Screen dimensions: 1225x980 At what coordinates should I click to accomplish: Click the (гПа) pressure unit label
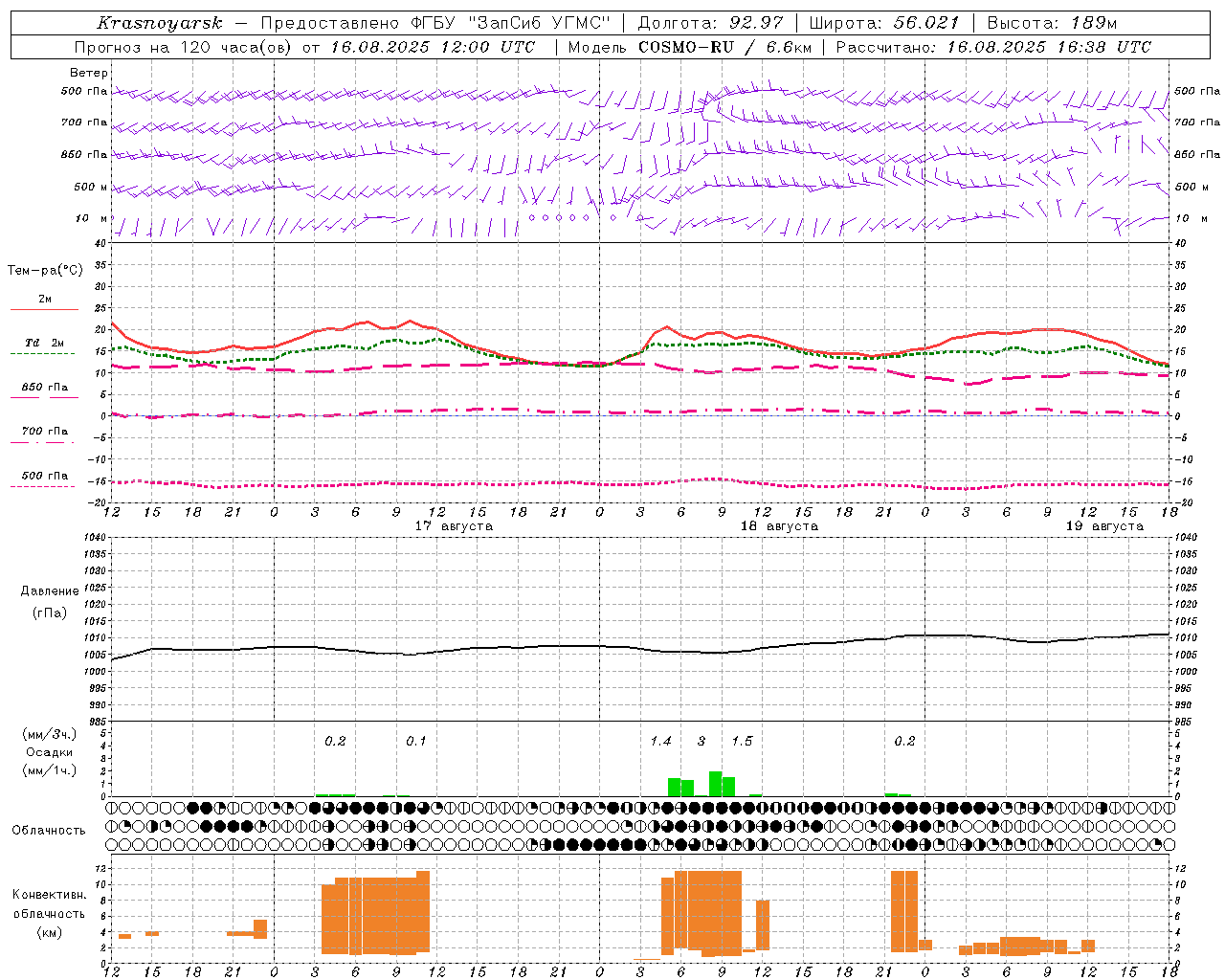click(x=50, y=613)
